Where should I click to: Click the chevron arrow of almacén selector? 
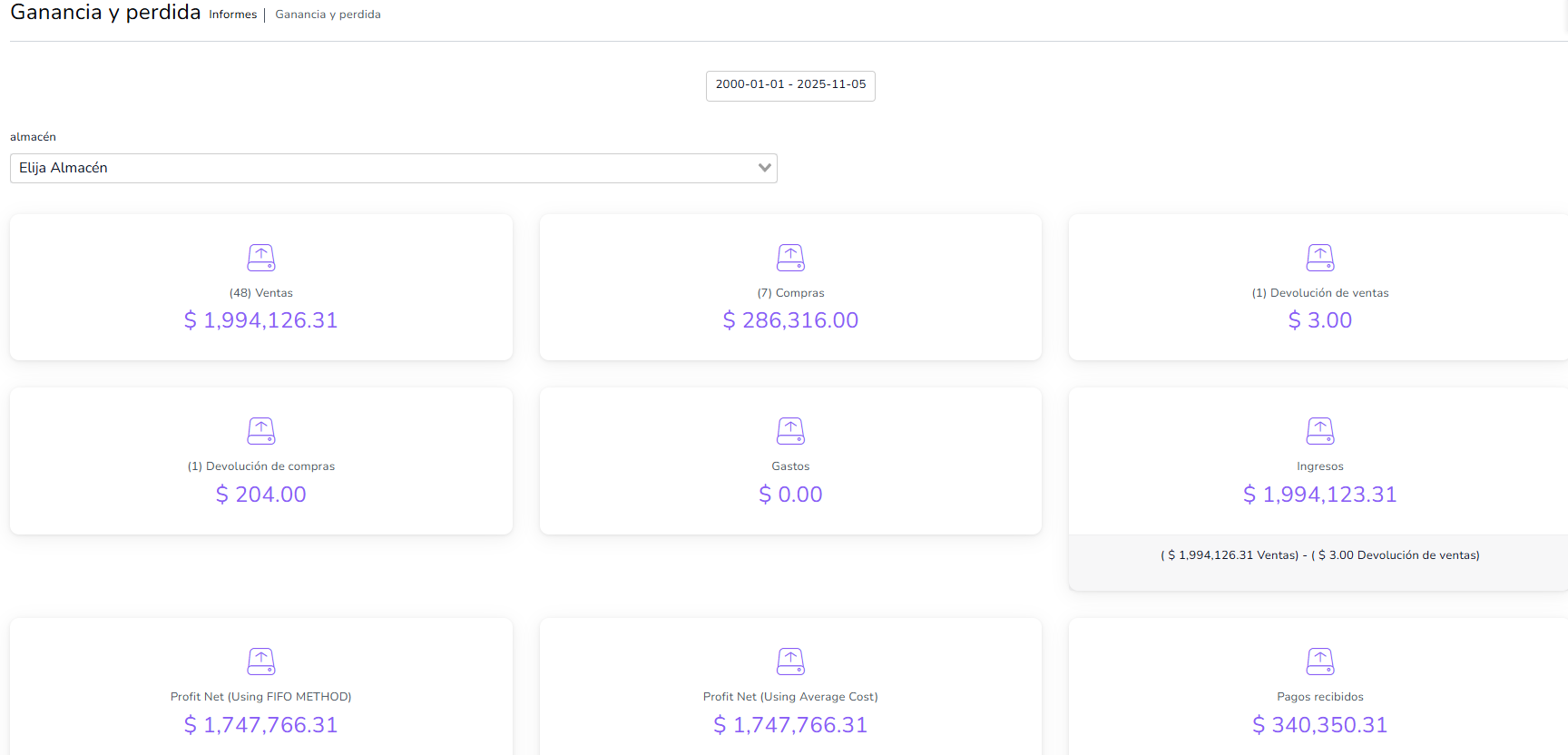click(x=764, y=168)
